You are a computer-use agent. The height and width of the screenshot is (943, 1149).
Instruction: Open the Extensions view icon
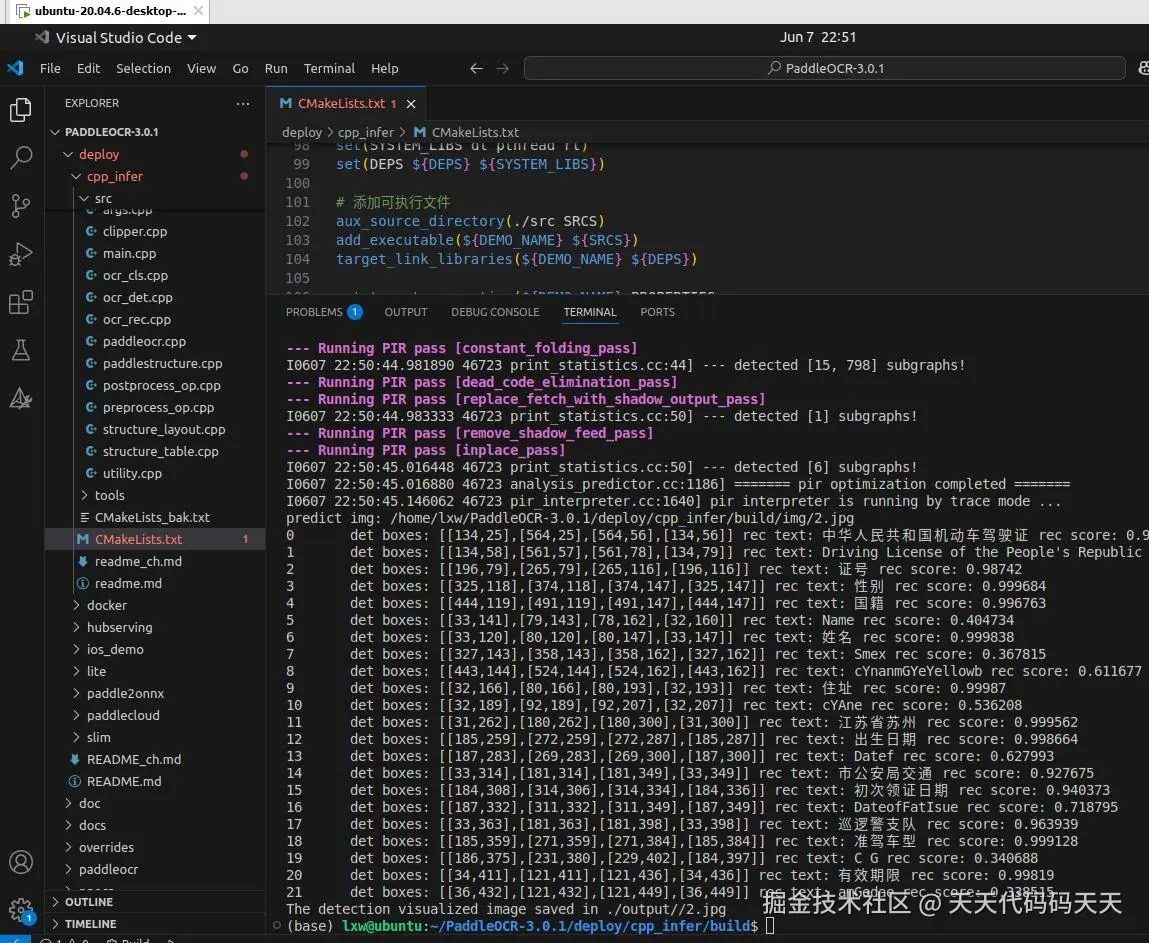(x=21, y=302)
